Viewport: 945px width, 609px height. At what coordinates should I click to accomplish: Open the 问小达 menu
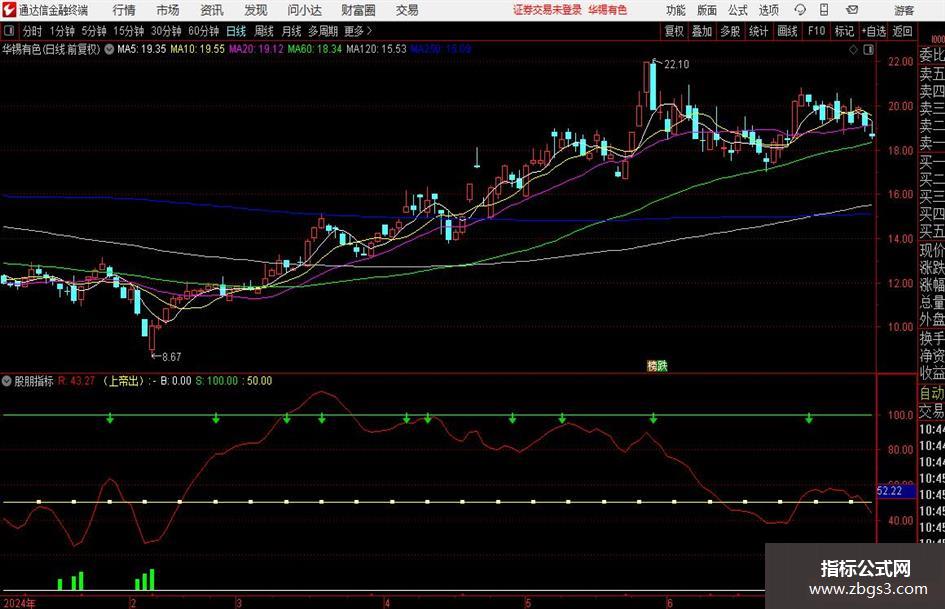[304, 10]
